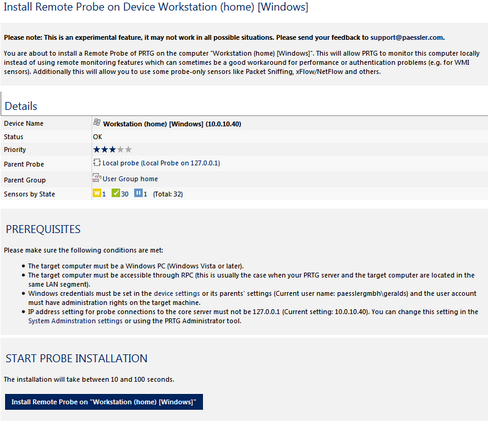490x424 pixels.
Task: Click the green OK sensors state icon
Action: point(116,193)
